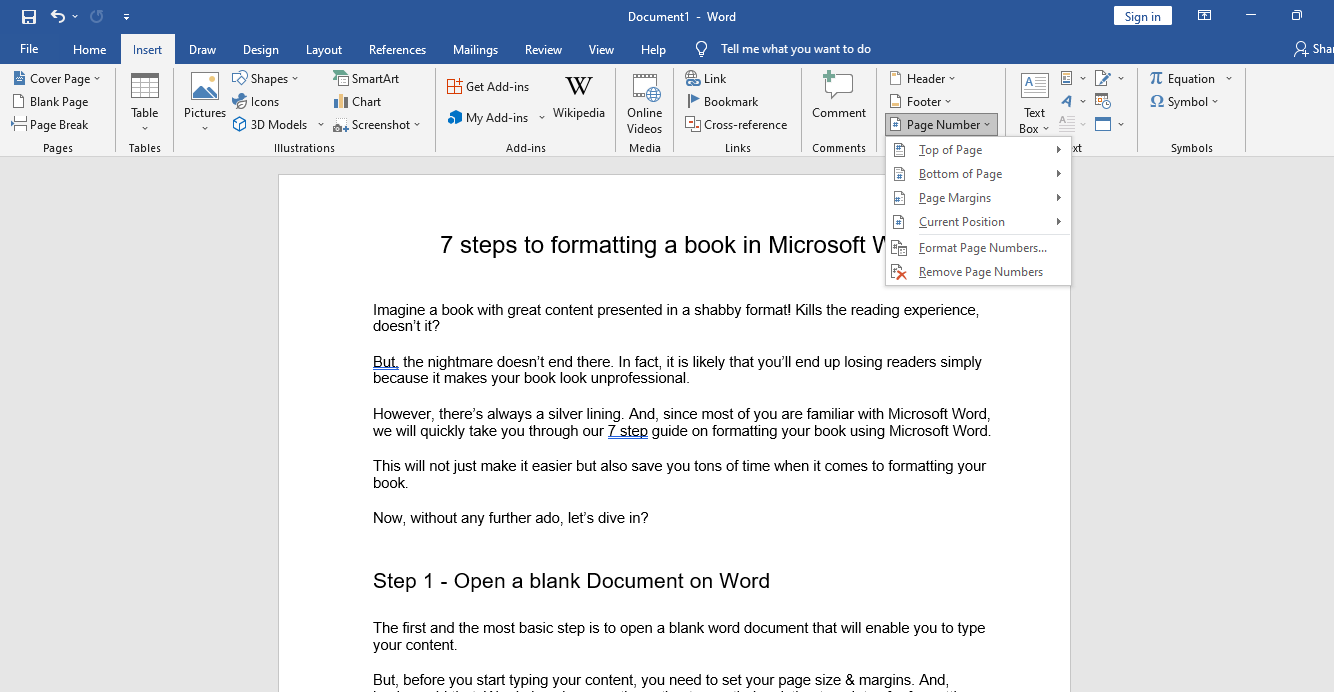Insert a Cross-reference
The image size is (1334, 692).
point(736,125)
